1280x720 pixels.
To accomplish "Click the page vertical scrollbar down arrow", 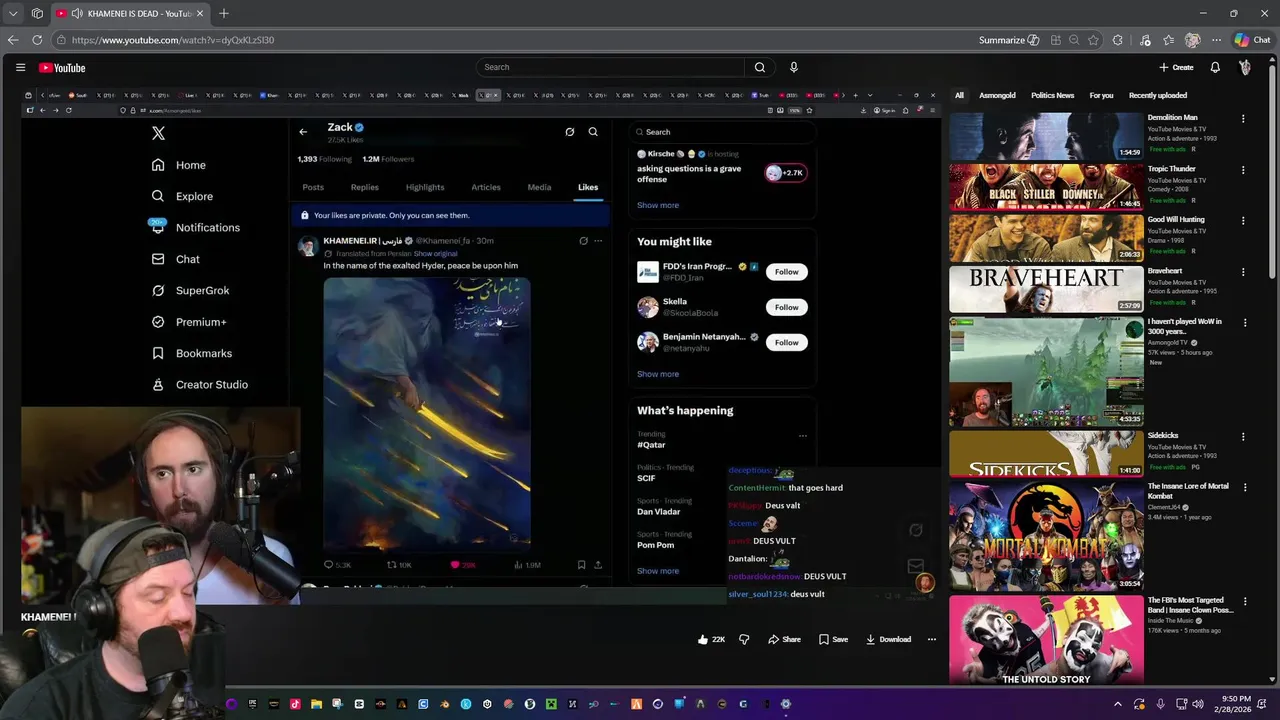I will pos(1274,680).
